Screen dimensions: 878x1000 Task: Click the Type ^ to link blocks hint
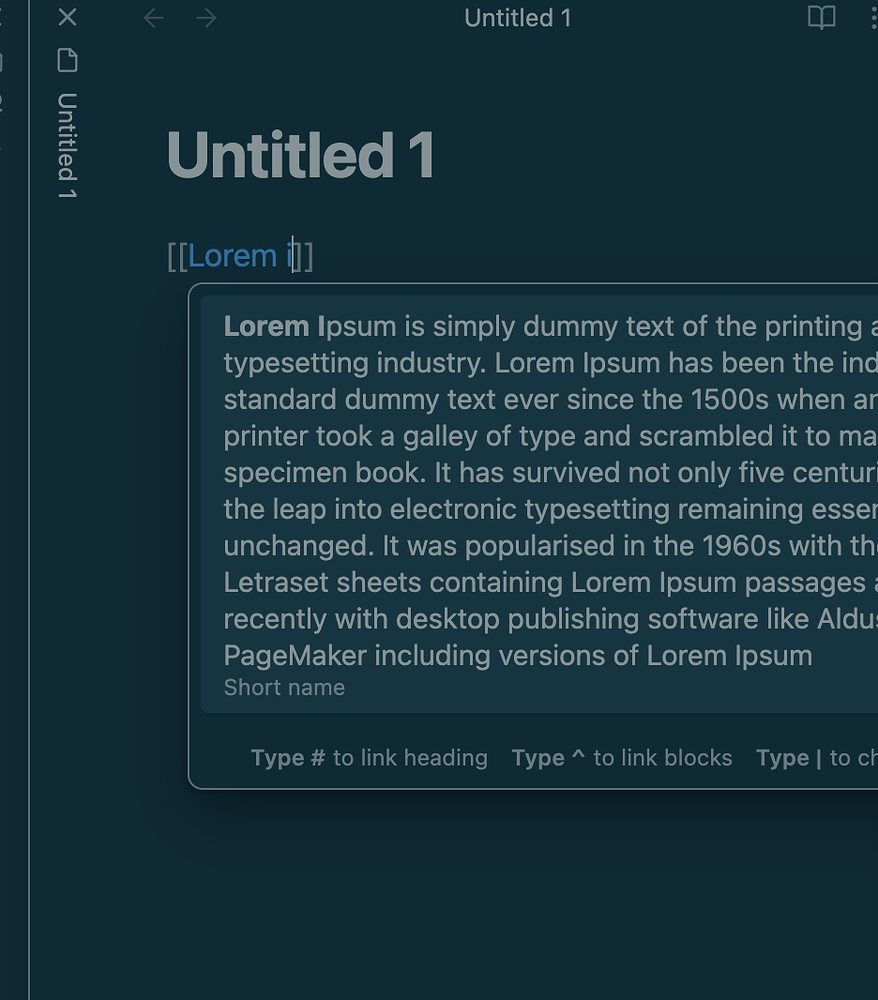(621, 757)
